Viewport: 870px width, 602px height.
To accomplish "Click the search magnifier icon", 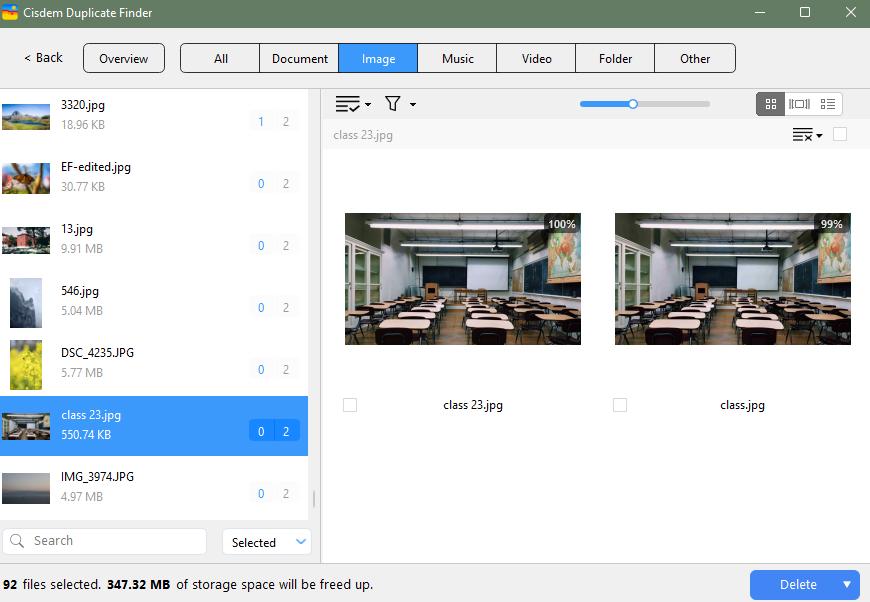I will coord(17,541).
